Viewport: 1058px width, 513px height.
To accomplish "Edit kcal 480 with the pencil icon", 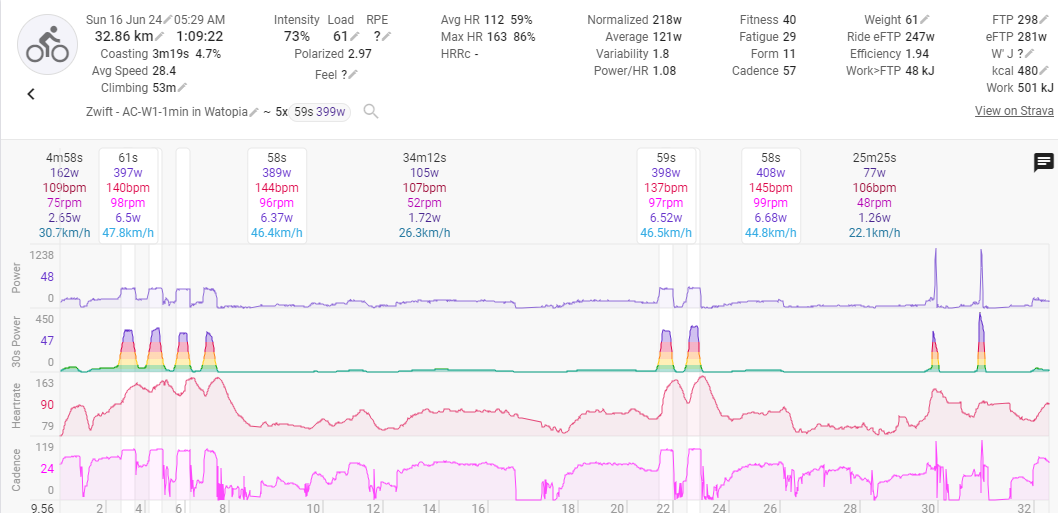I will pyautogui.click(x=1045, y=70).
